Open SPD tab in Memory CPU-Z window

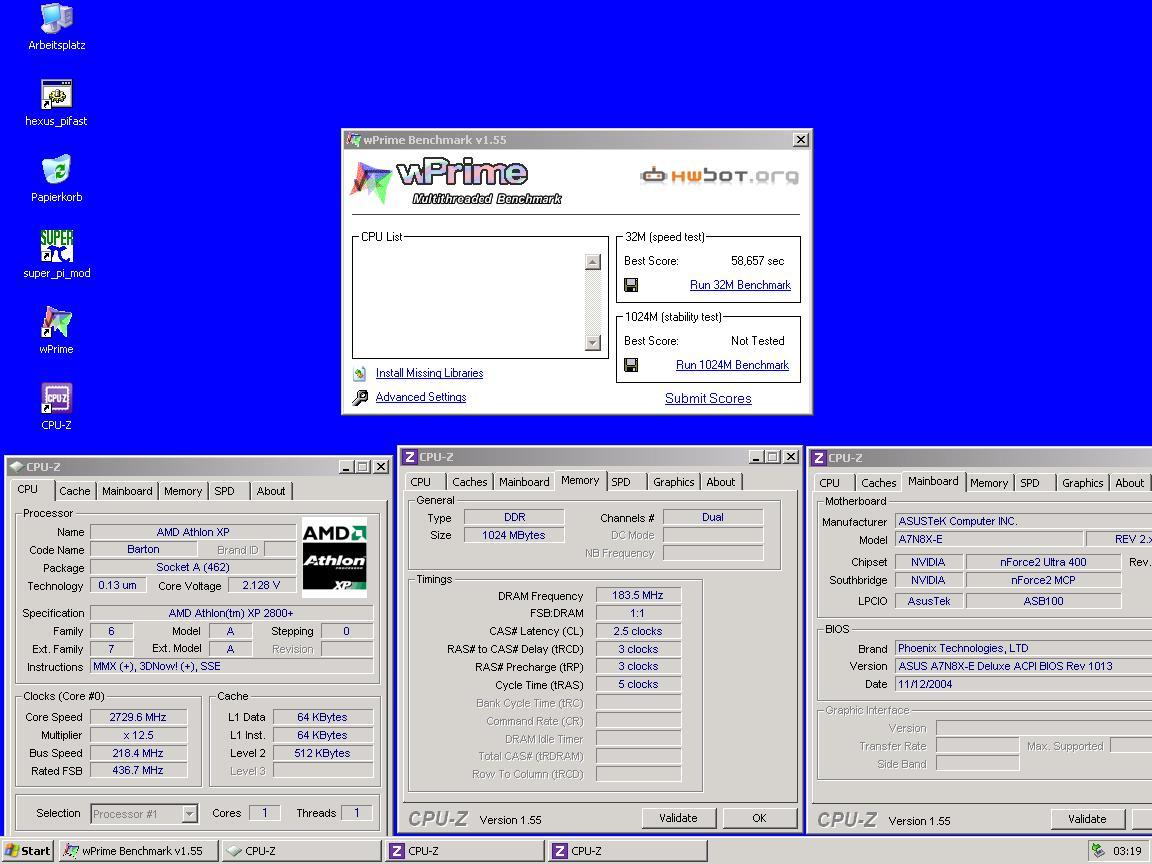click(x=621, y=482)
